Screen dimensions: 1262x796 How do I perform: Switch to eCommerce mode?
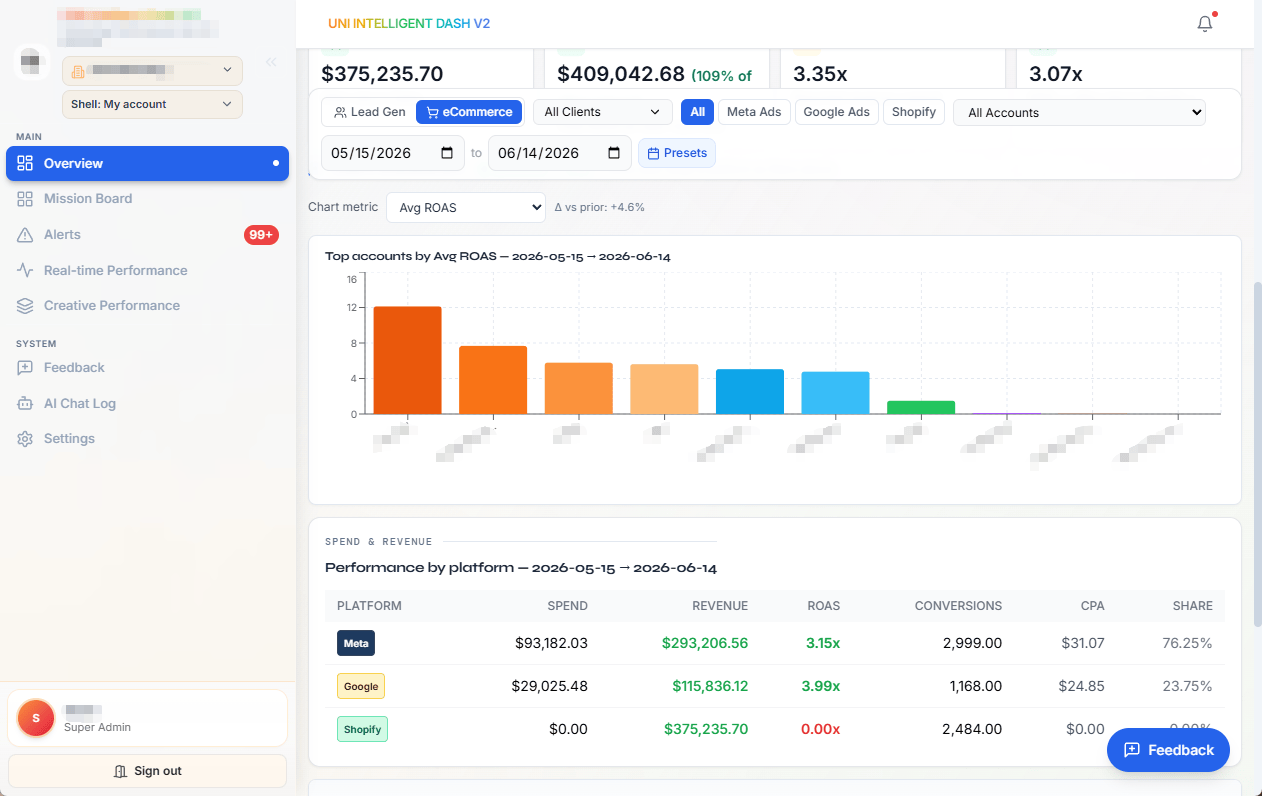469,112
